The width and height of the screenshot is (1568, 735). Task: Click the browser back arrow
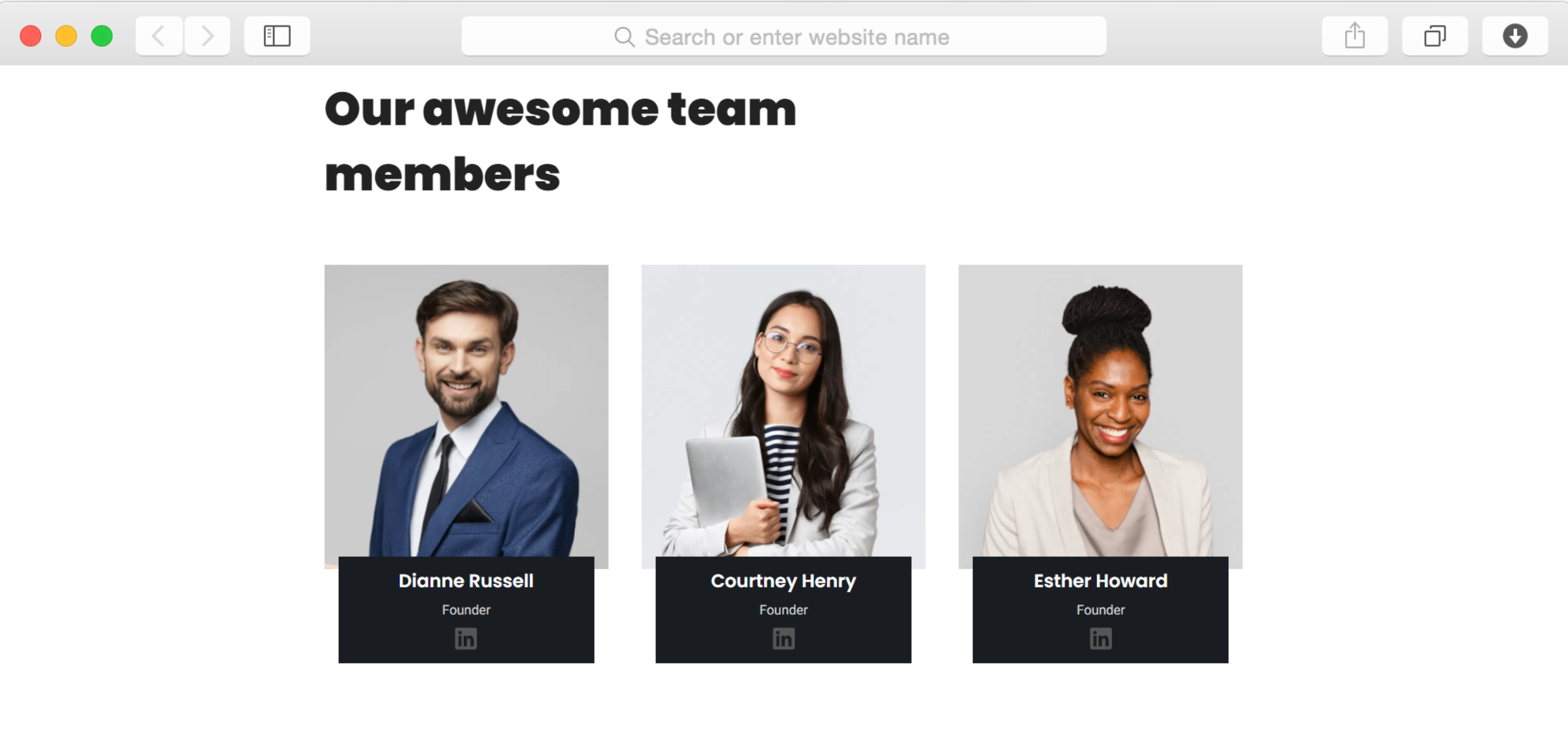159,36
